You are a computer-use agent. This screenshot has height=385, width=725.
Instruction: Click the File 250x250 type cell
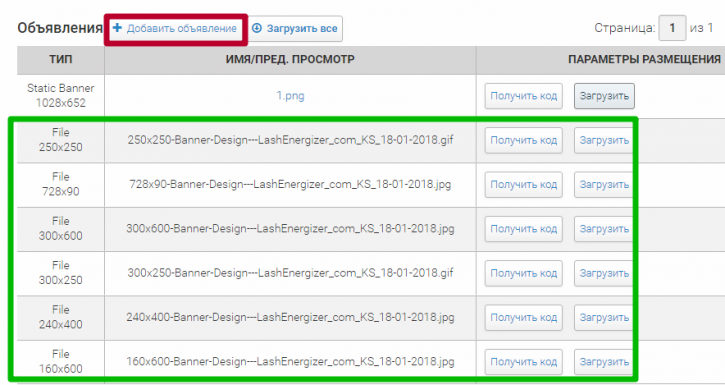click(61, 140)
